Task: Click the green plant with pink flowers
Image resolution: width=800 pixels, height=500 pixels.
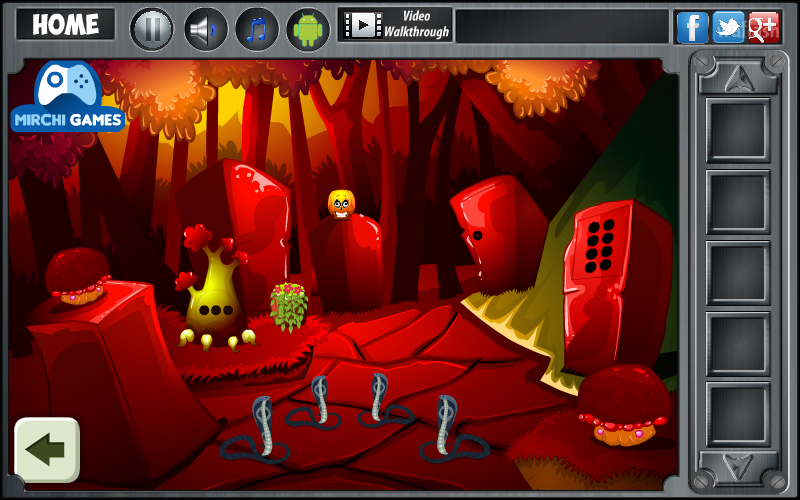Action: coord(289,307)
